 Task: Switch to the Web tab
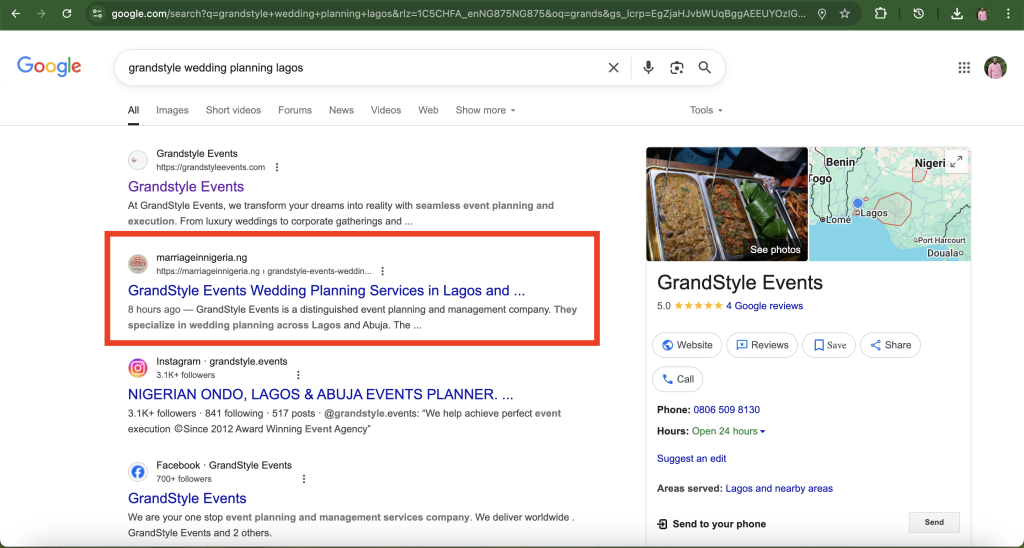pos(428,110)
